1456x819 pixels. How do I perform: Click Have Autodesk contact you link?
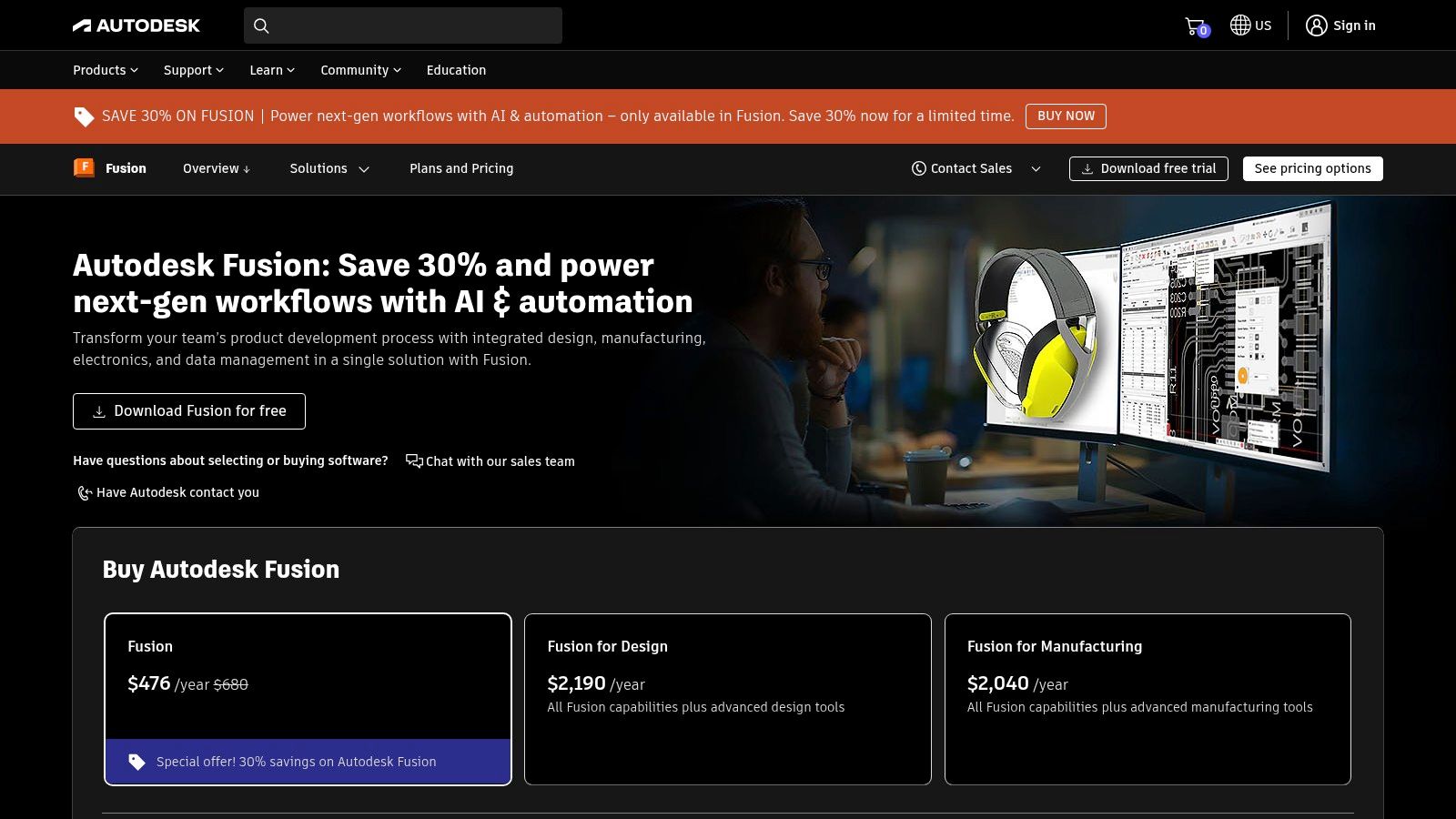[177, 492]
